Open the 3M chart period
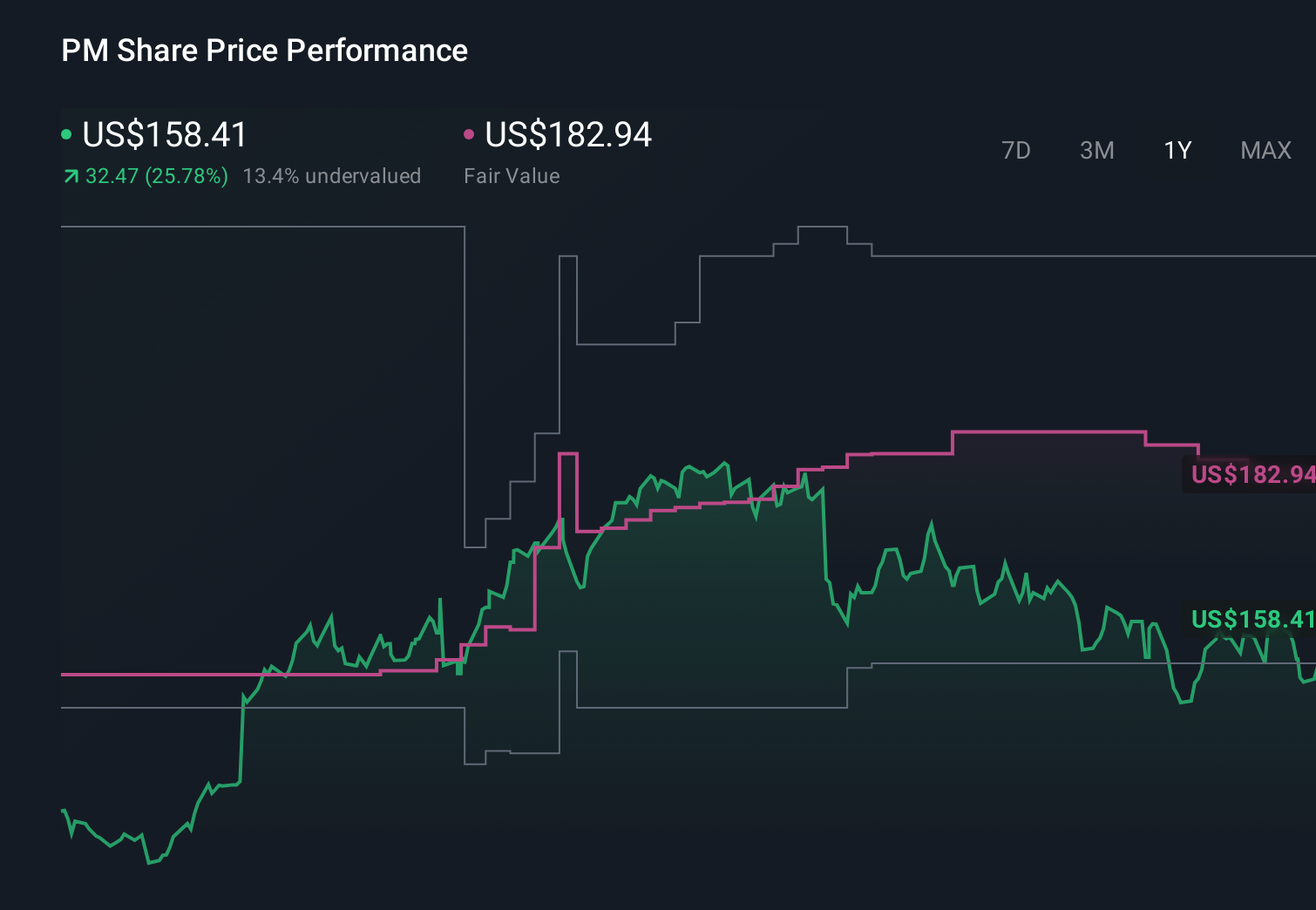Image resolution: width=1316 pixels, height=910 pixels. click(1096, 150)
